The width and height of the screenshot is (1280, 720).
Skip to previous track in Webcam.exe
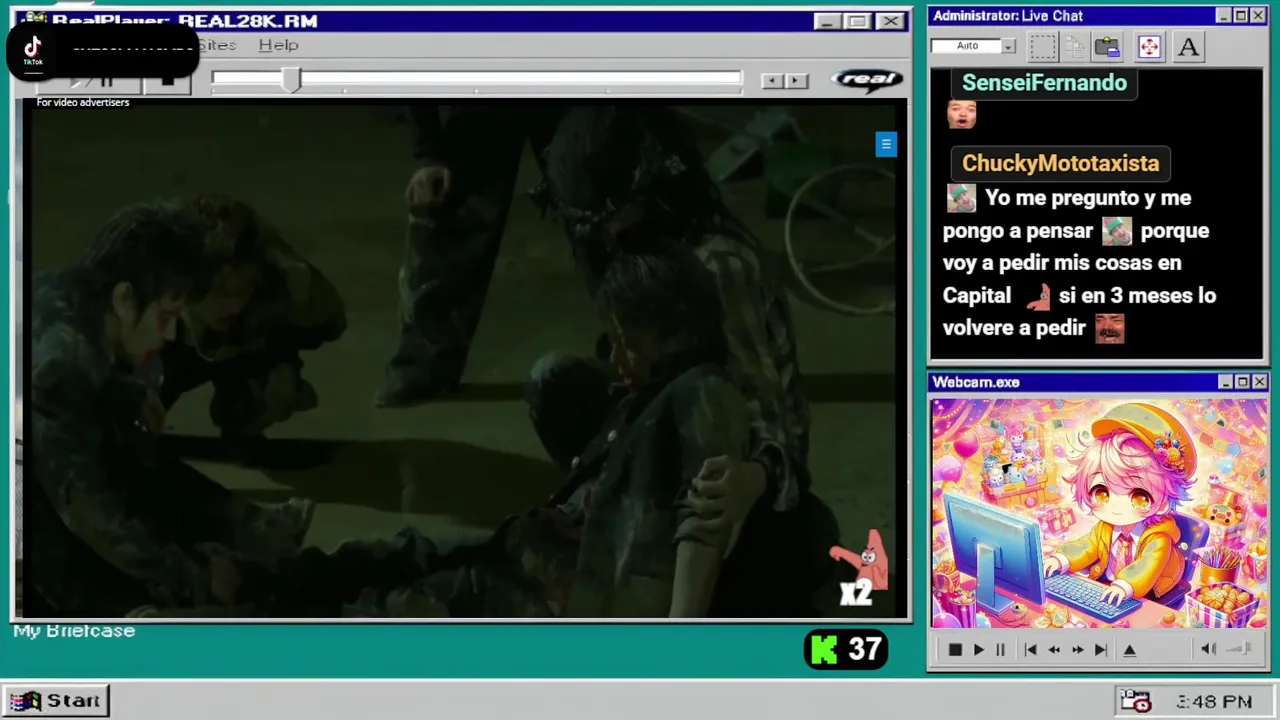tap(1030, 650)
